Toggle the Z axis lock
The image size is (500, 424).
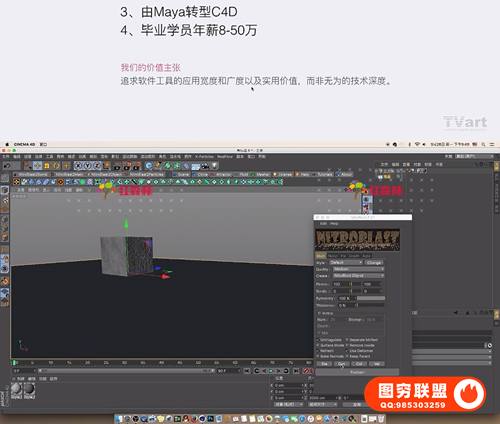97,166
